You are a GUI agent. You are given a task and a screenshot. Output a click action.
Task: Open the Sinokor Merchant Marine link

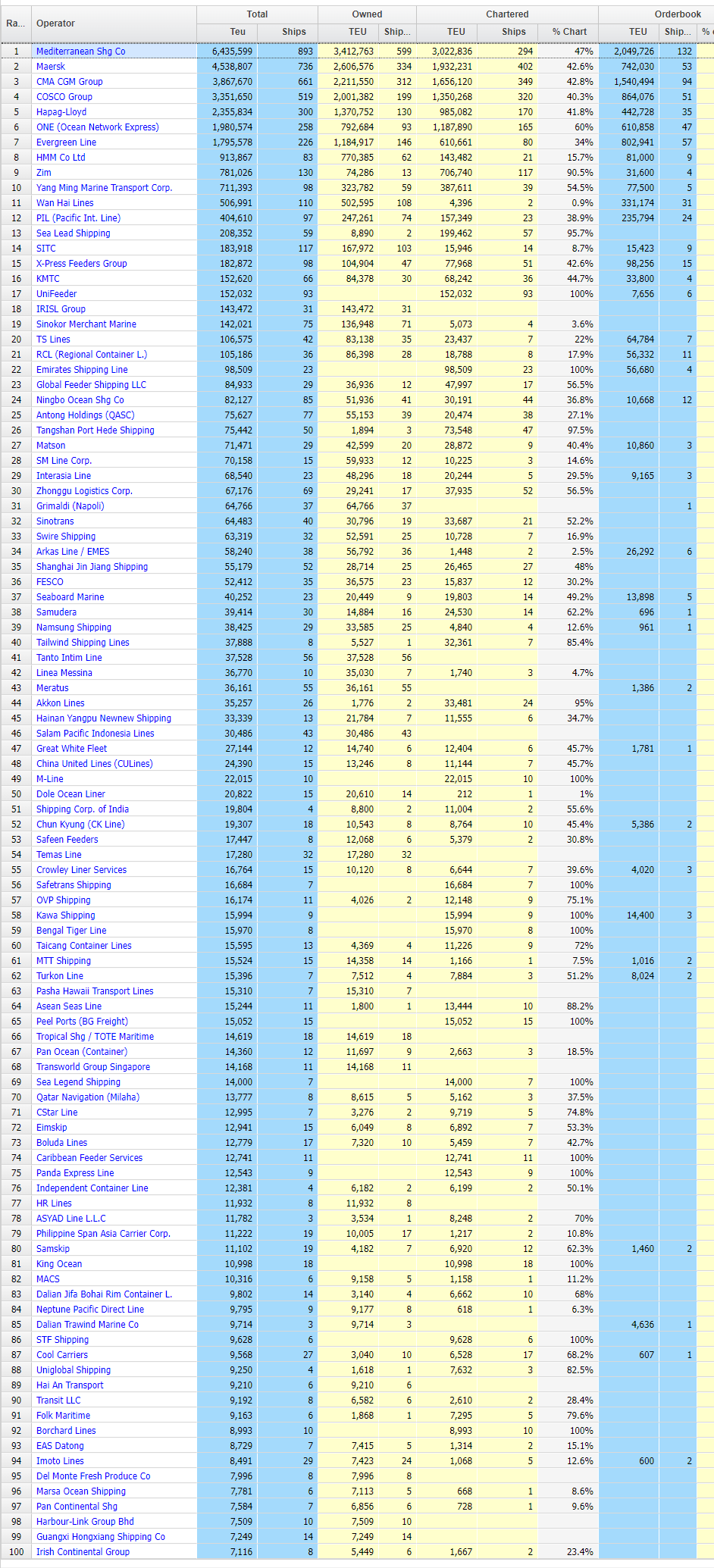[x=86, y=324]
